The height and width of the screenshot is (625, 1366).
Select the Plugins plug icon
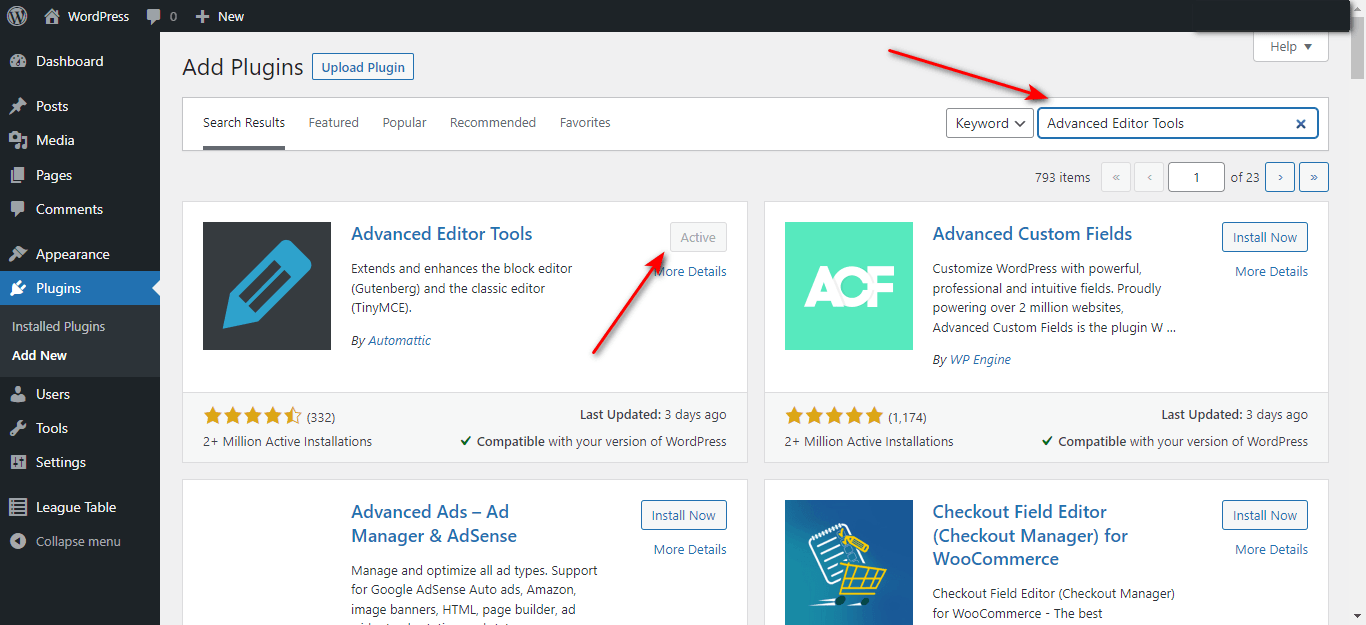(x=20, y=288)
